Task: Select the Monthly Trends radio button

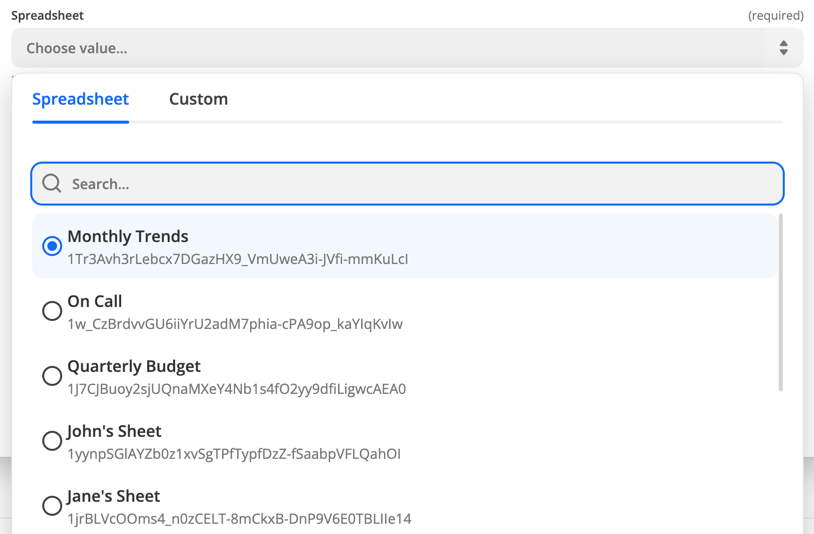Action: (52, 246)
